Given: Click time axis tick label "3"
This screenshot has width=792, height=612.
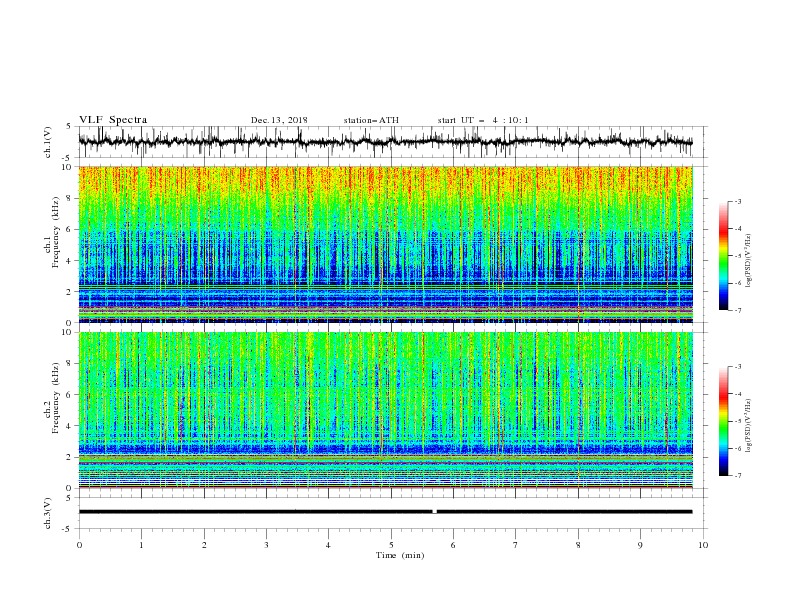Looking at the screenshot, I should (266, 545).
